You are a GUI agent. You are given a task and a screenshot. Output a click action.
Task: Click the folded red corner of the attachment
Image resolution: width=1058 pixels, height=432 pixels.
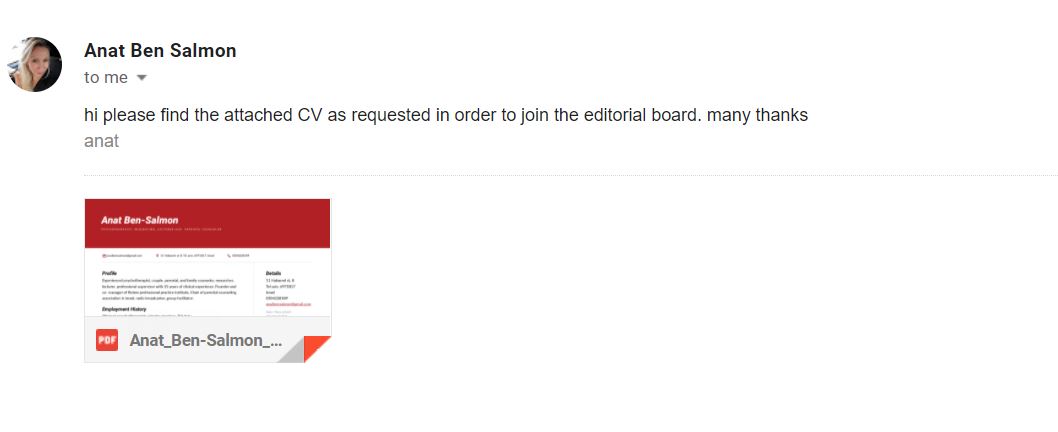(x=316, y=349)
